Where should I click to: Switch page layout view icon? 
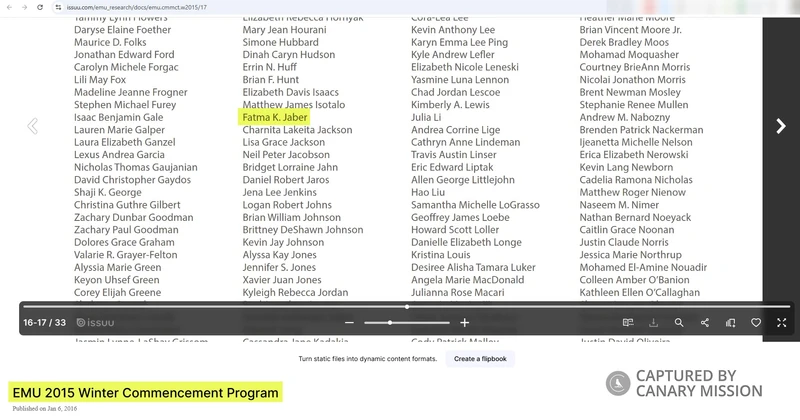[628, 323]
